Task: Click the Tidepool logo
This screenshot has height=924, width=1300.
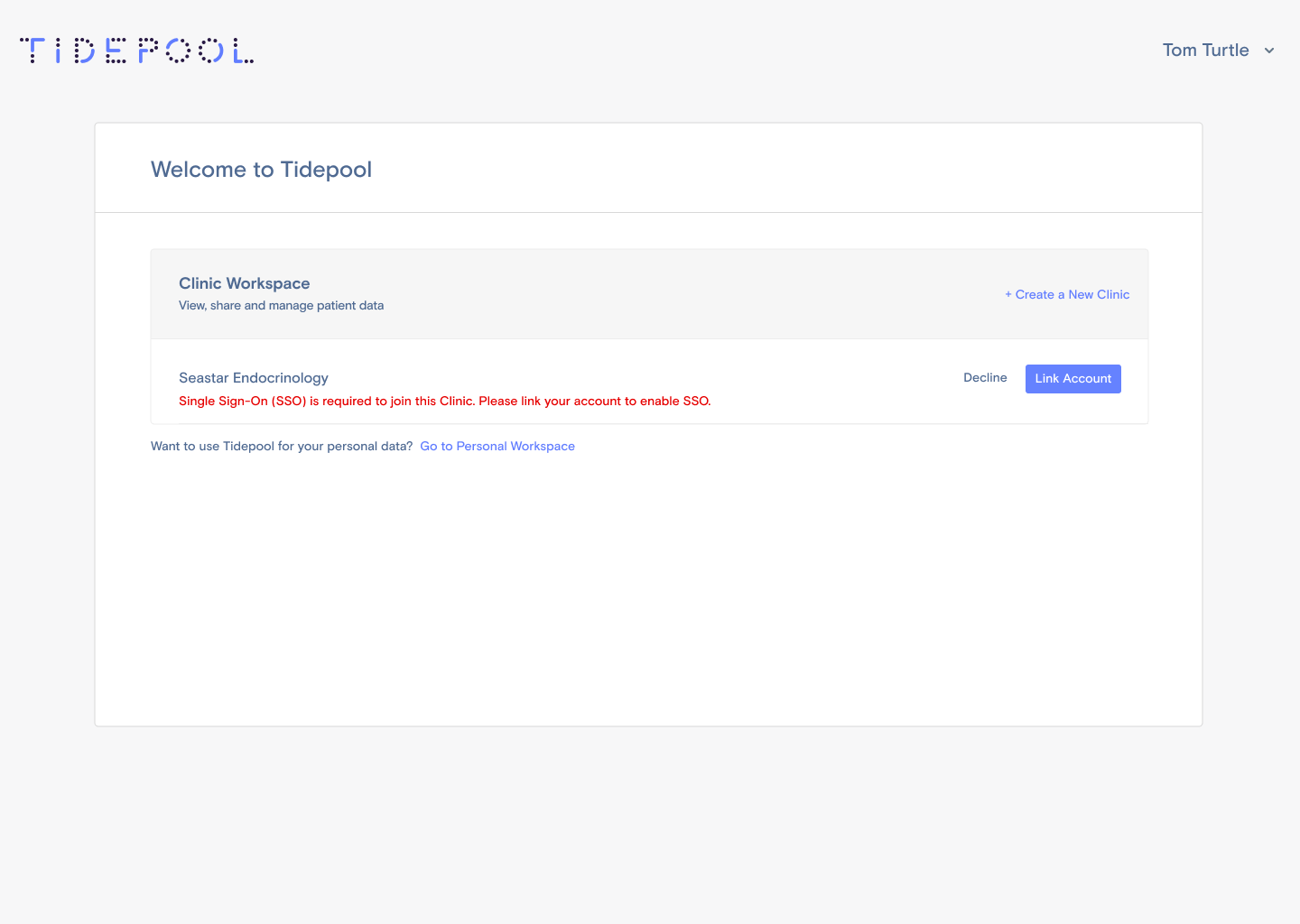Action: 137,51
